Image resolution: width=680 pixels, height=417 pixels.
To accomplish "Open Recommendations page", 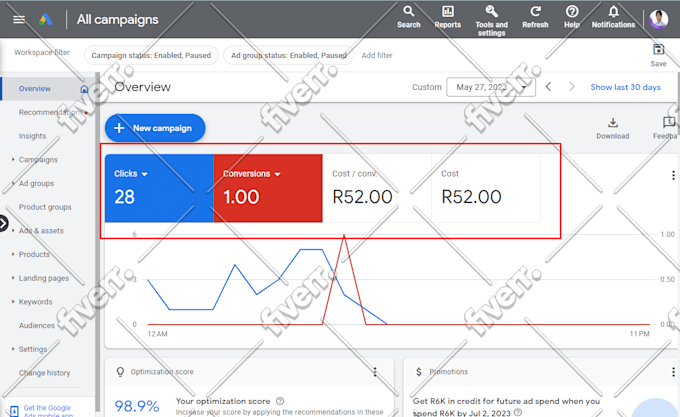I will pos(51,112).
